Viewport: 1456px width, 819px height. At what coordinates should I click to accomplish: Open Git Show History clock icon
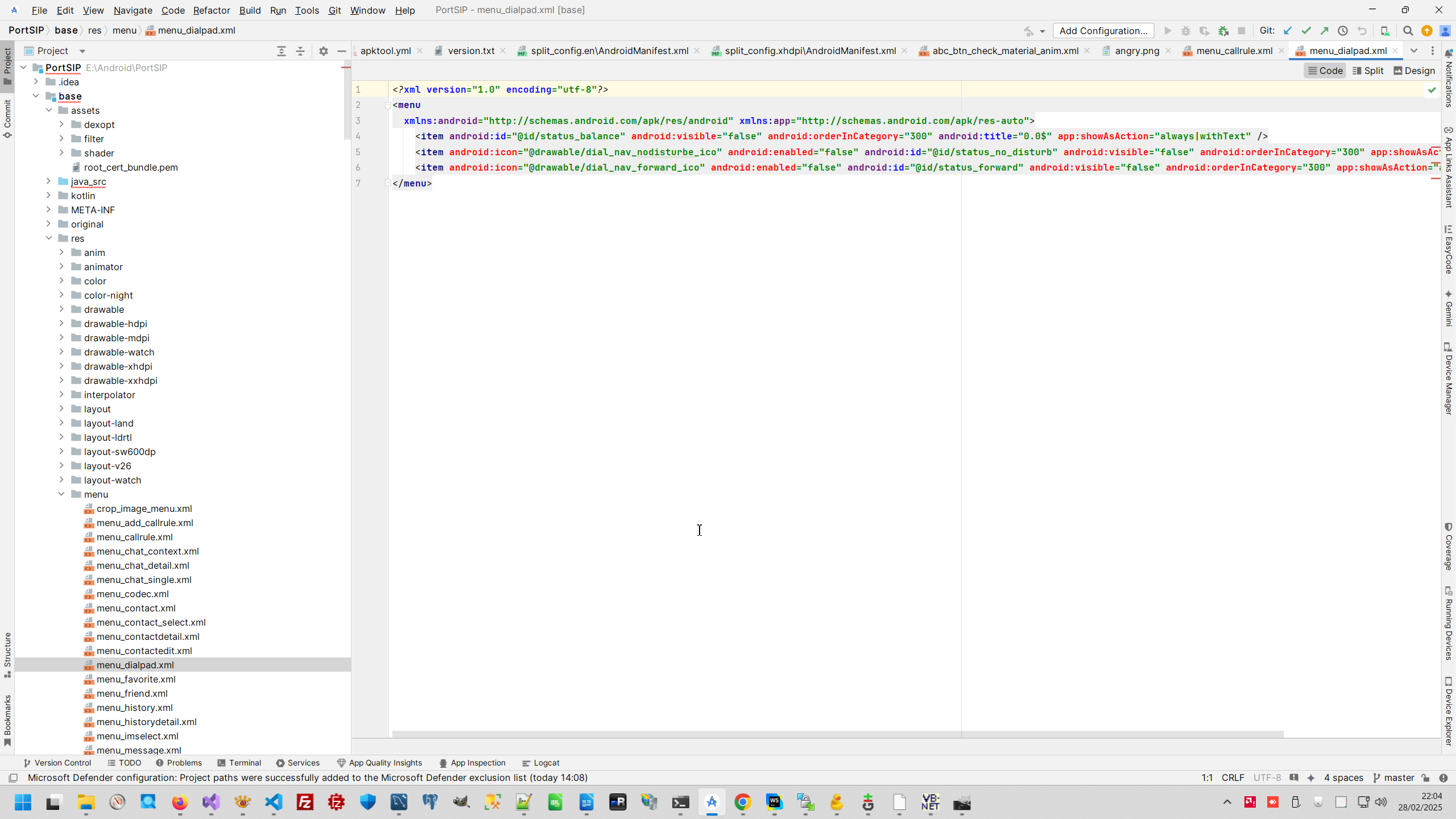pos(1343,31)
